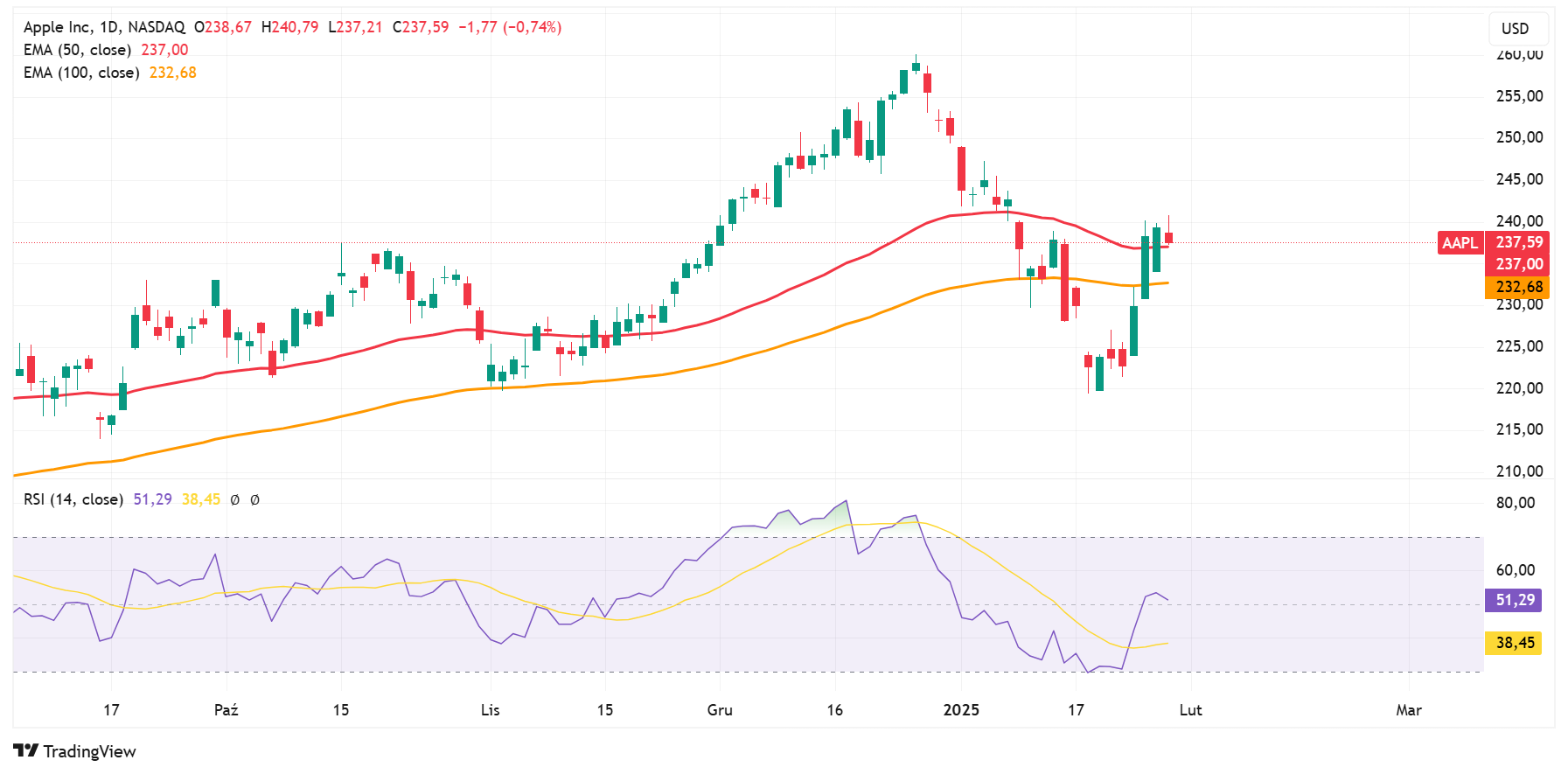The width and height of the screenshot is (1568, 774).
Task: Click the TradingView logo icon
Action: pyautogui.click(x=26, y=751)
